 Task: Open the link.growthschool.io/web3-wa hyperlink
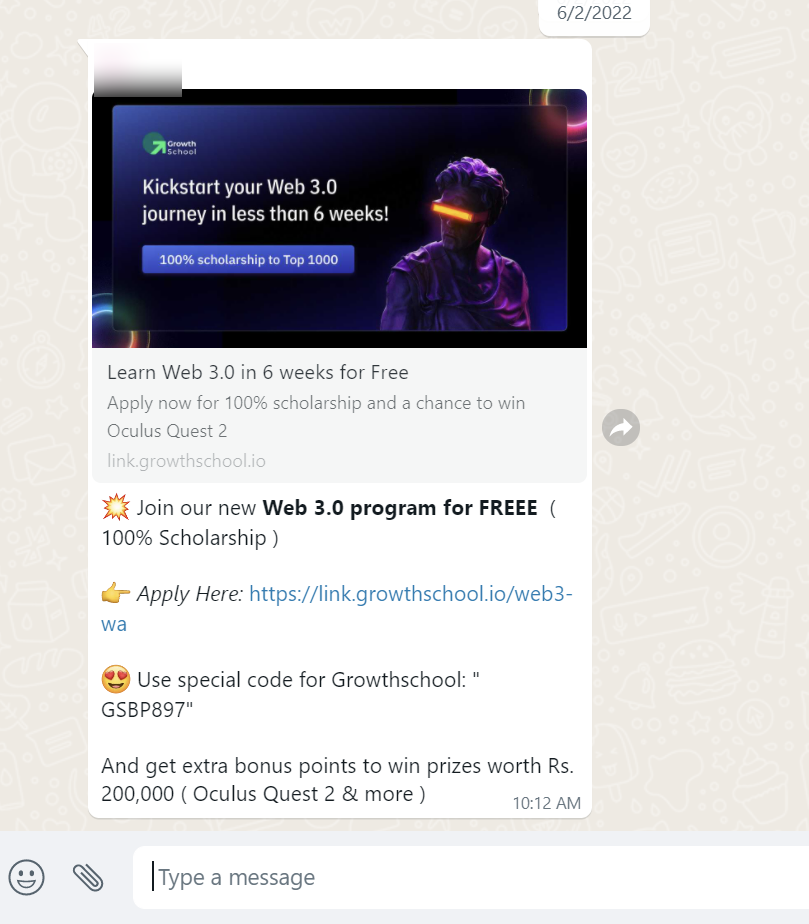(336, 608)
